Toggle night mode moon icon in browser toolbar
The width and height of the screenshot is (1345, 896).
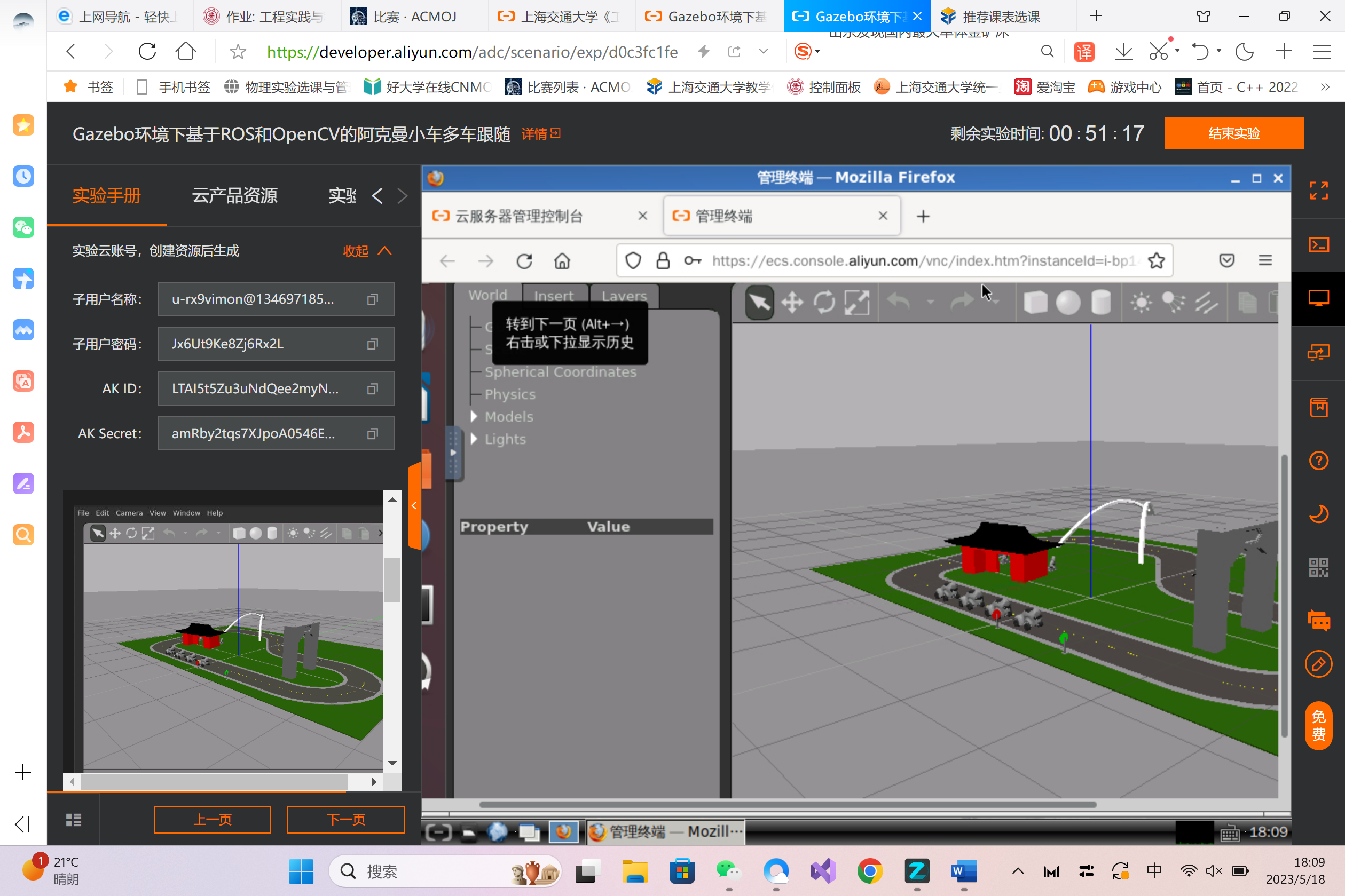[x=1244, y=52]
